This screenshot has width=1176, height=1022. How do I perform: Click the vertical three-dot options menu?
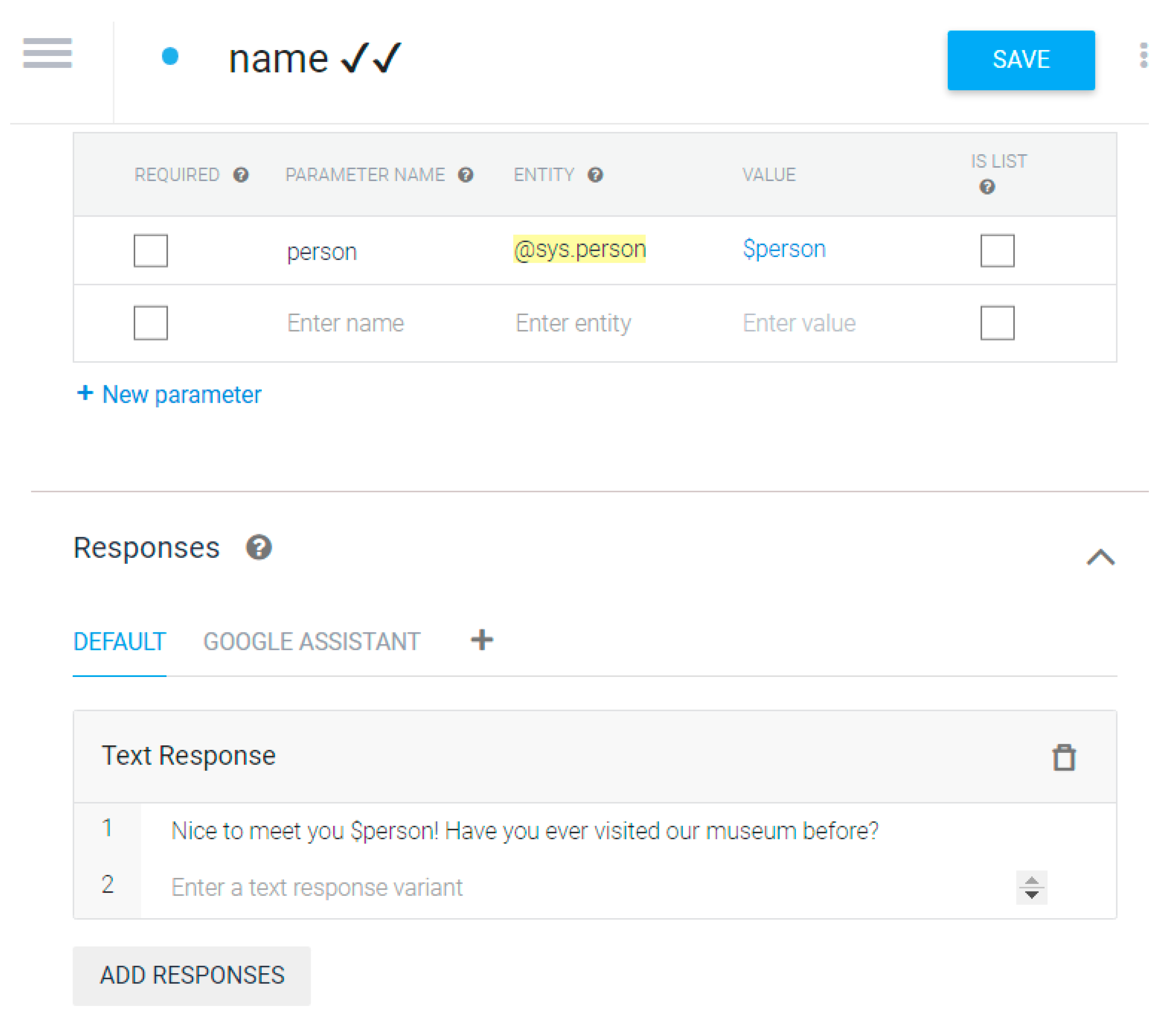point(1143,56)
